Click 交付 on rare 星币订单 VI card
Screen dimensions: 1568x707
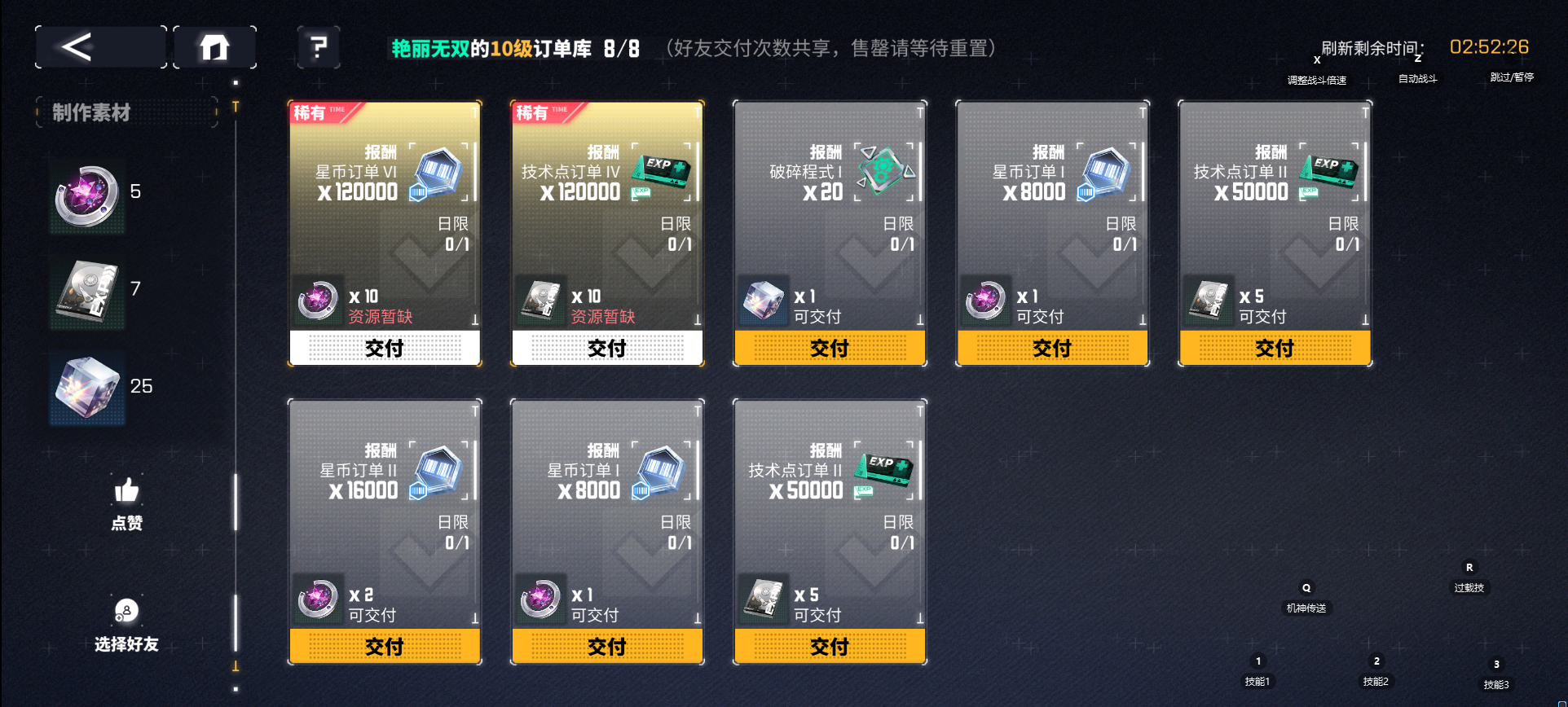point(385,348)
